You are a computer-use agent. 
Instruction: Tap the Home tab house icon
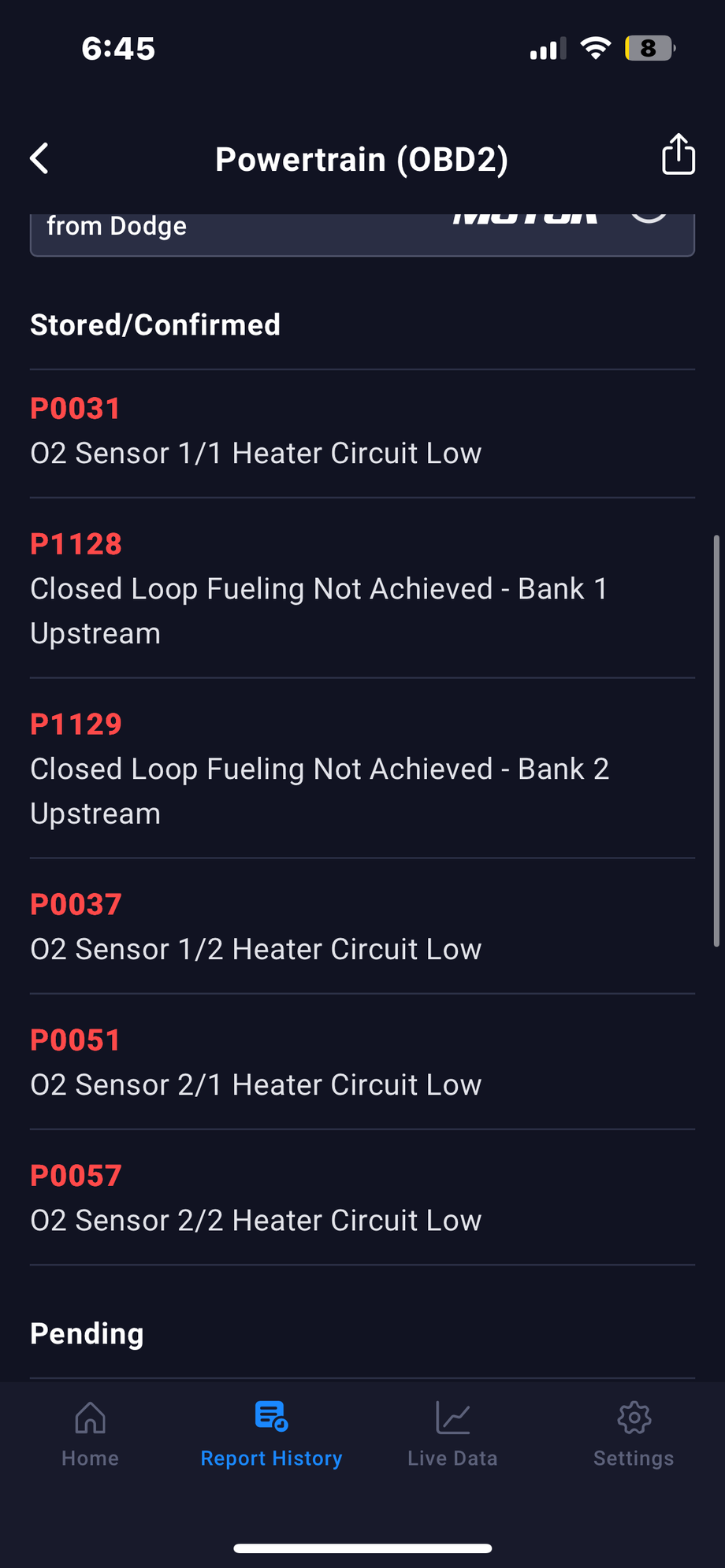(90, 1418)
